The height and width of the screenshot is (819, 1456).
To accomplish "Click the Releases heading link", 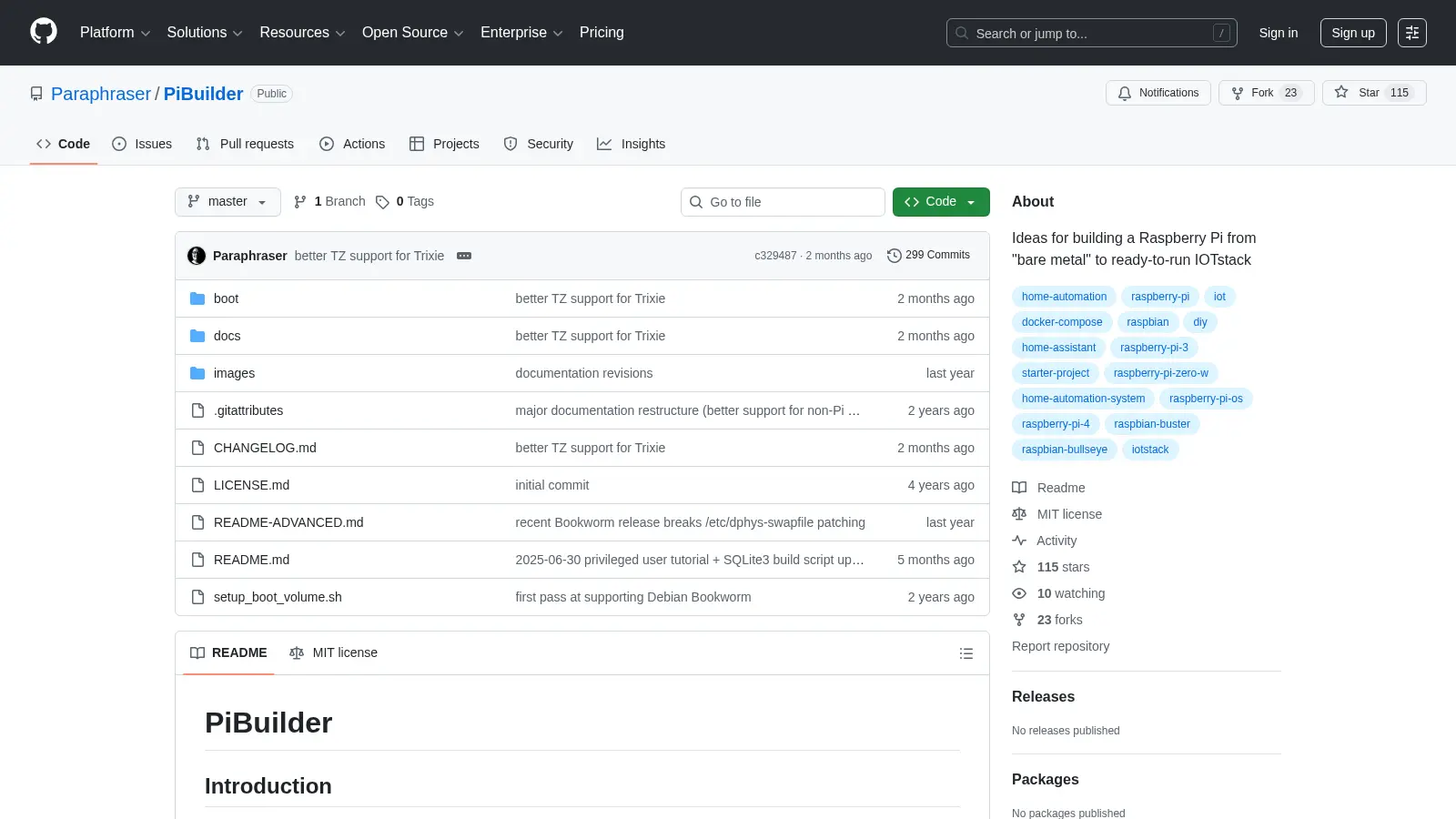I will (1043, 697).
